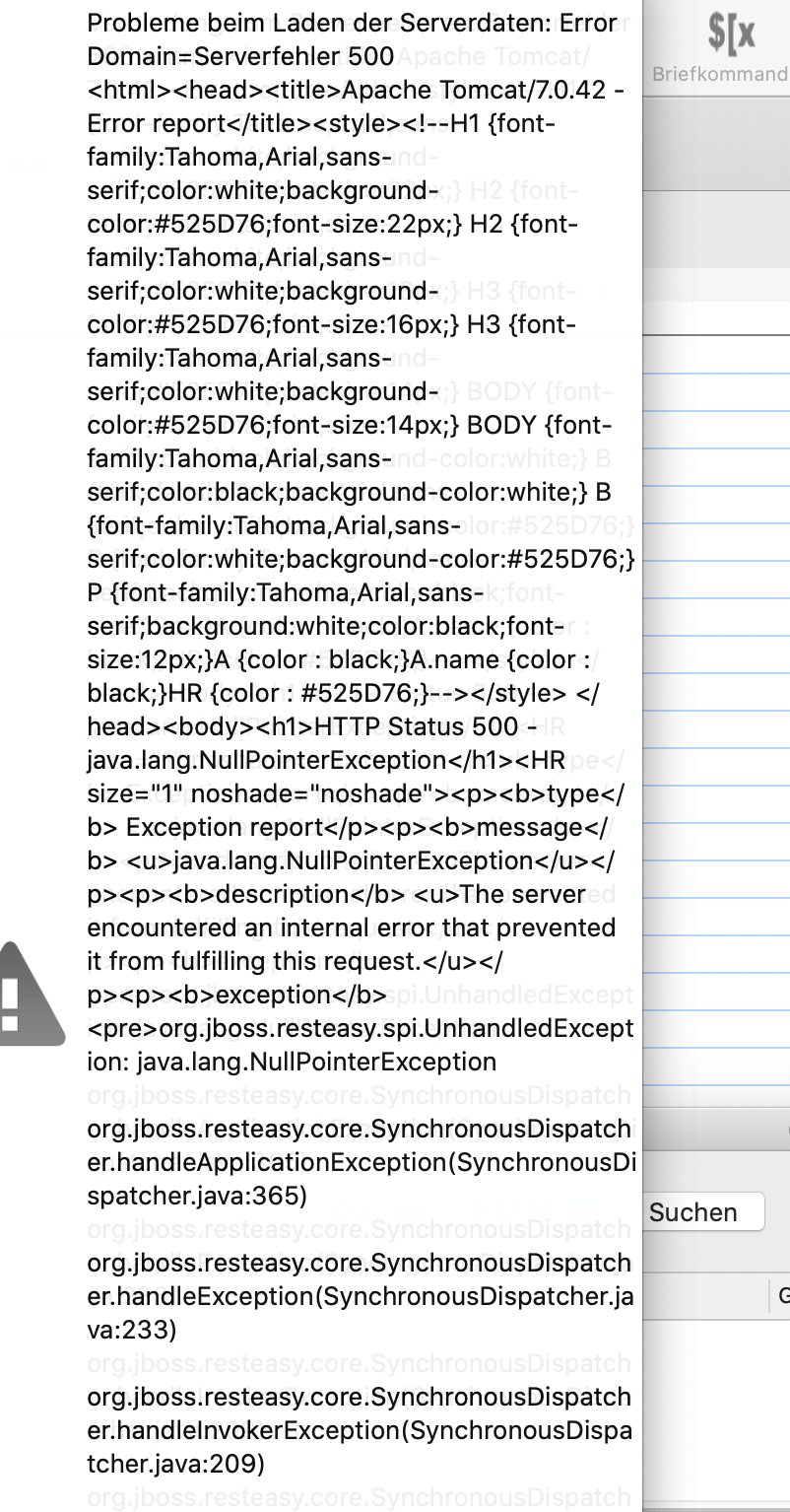Select the 'spatcher.java:365)' line
Screen dimensions: 790x1512
tap(197, 1197)
